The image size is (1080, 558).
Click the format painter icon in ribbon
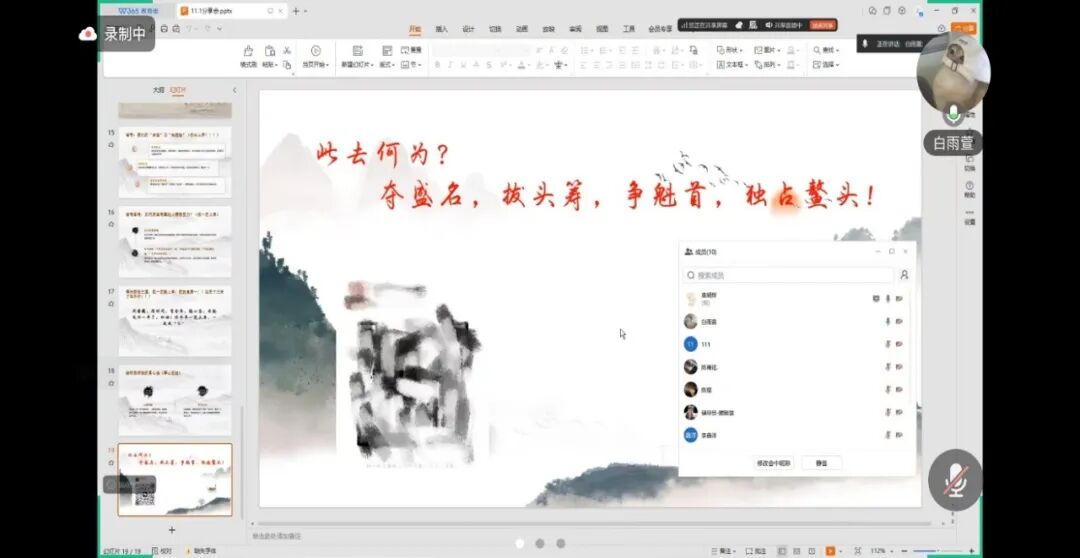248,56
